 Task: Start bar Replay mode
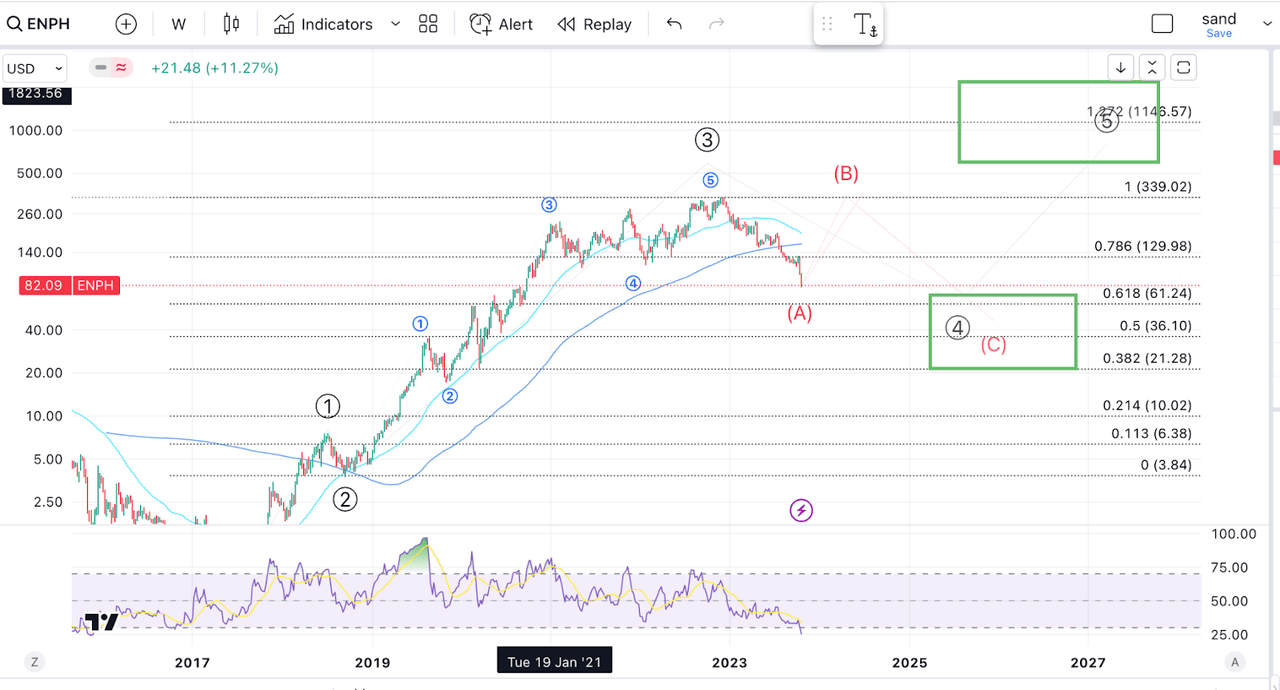click(594, 24)
